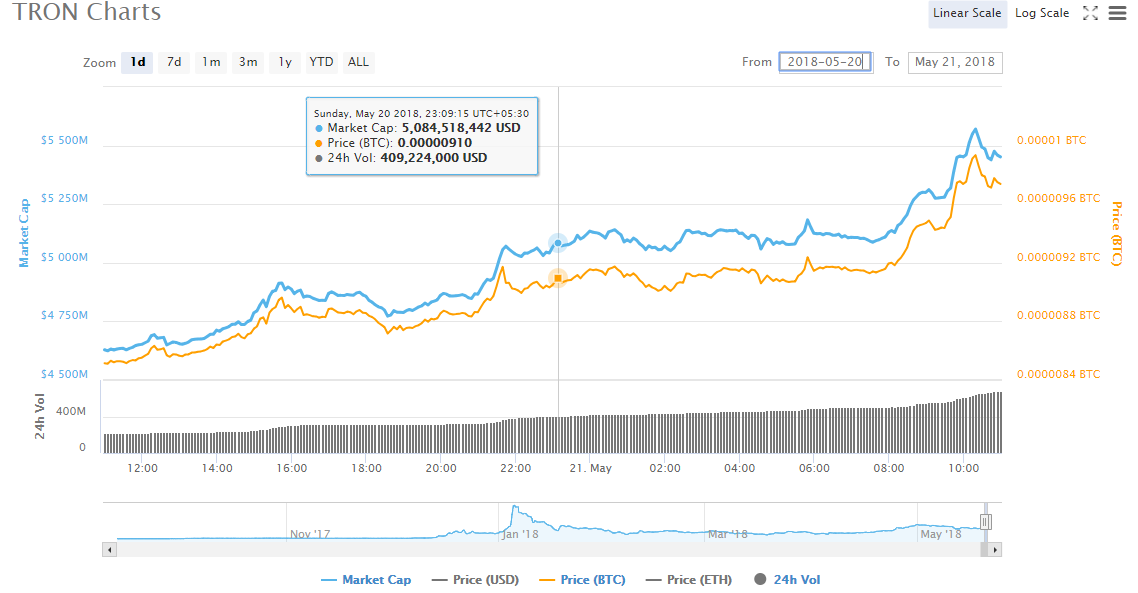Click the Nov '17 navigator label
The width and height of the screenshot is (1138, 593).
tap(310, 534)
